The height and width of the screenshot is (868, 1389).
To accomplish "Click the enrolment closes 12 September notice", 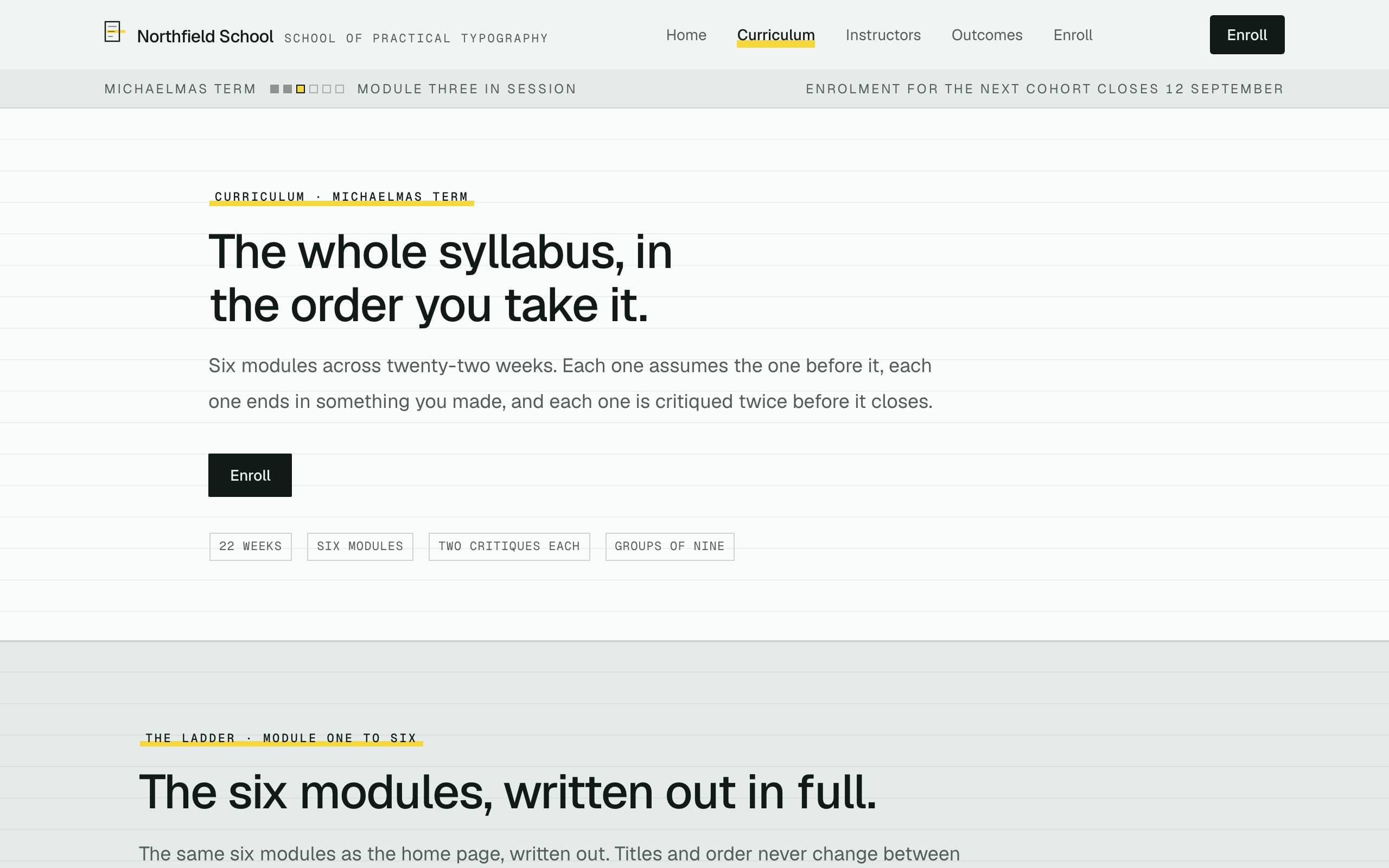I will tap(1044, 89).
